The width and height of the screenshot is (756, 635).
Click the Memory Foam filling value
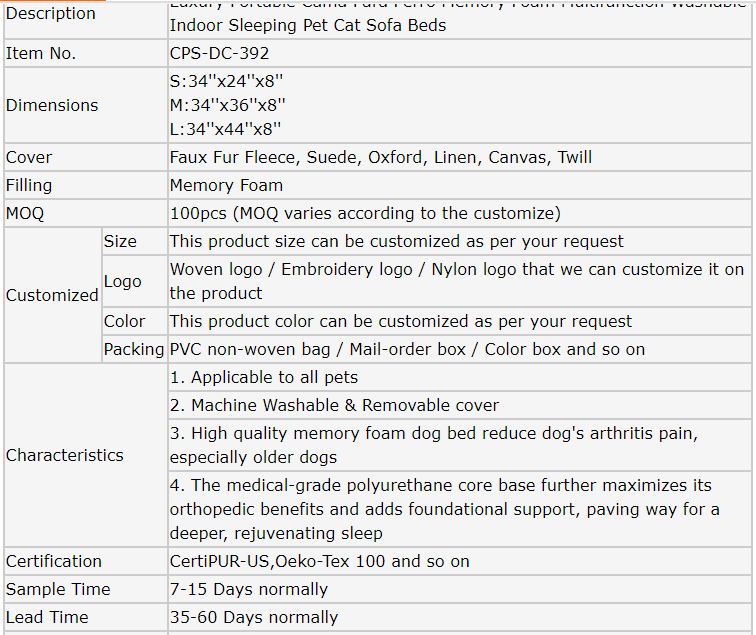(x=226, y=185)
